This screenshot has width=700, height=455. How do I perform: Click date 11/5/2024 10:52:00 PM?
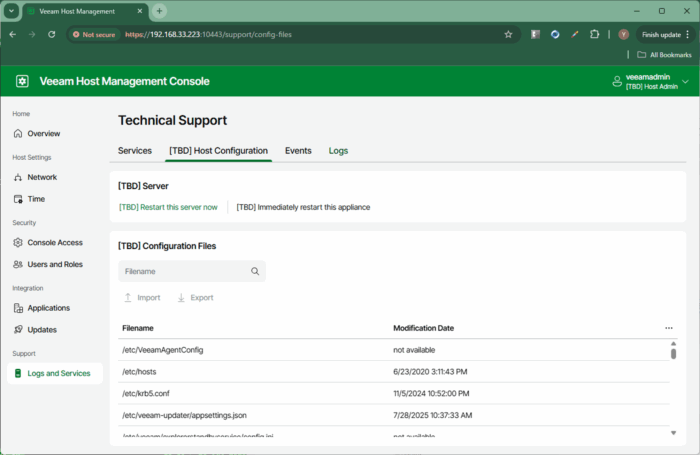tap(431, 393)
